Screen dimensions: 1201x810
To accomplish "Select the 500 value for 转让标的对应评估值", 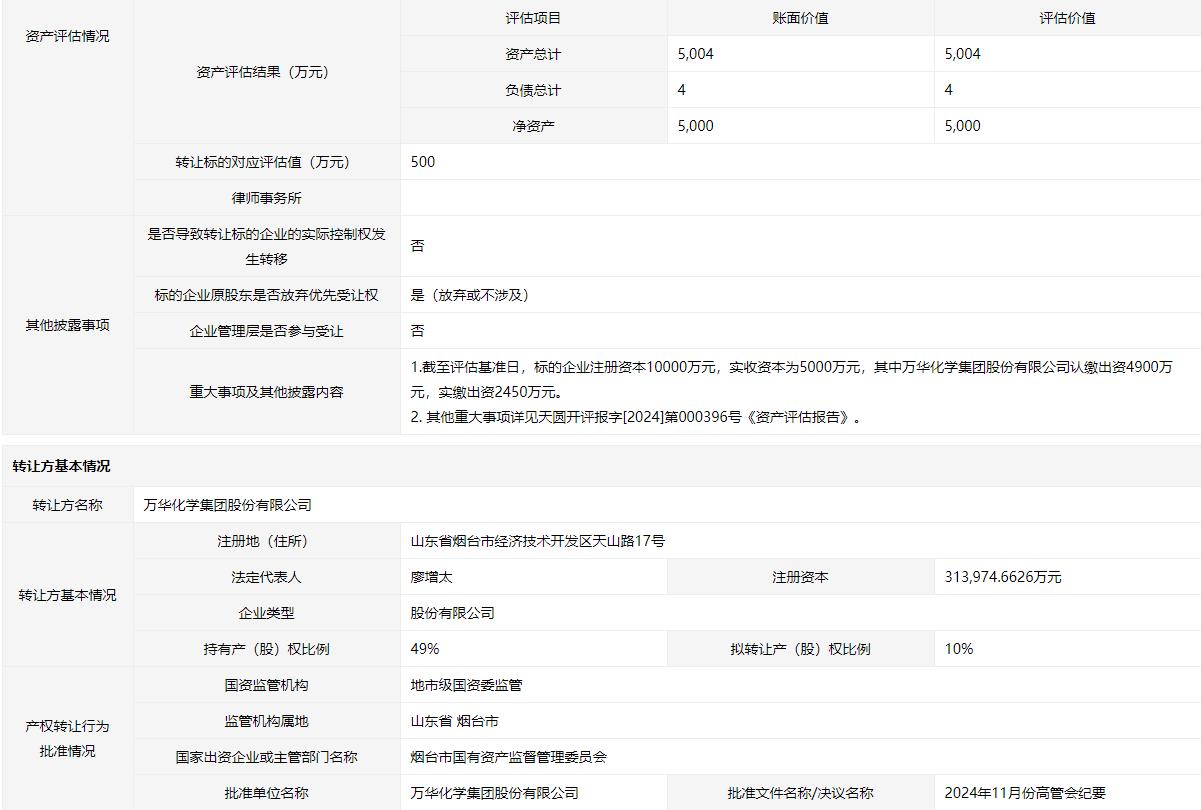I will pyautogui.click(x=423, y=162).
